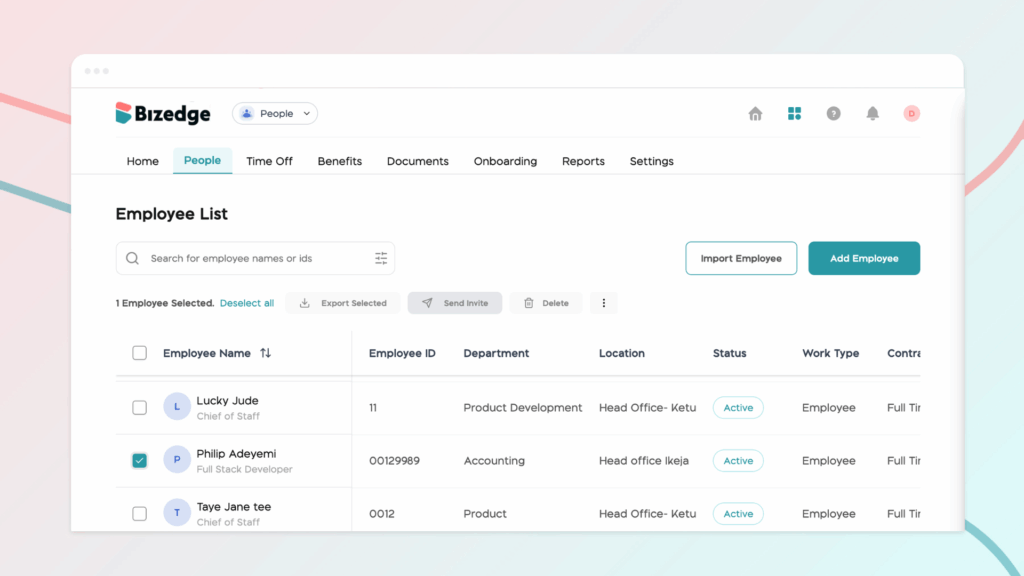Click the Bizedge logo
The height and width of the screenshot is (576, 1024).
[x=163, y=114]
